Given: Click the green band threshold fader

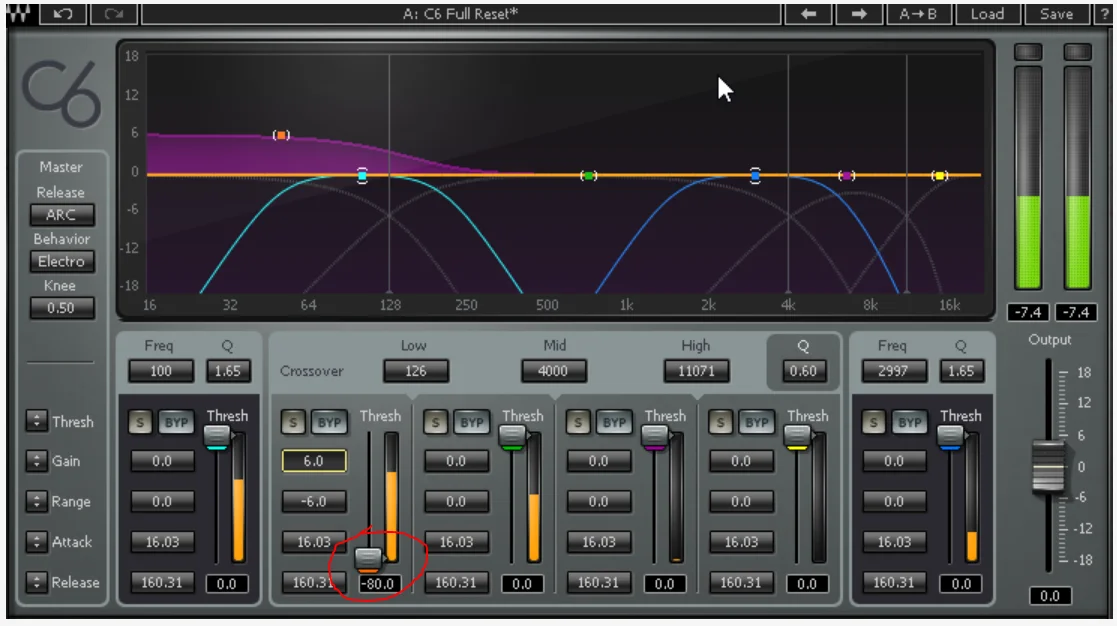Looking at the screenshot, I should point(511,437).
